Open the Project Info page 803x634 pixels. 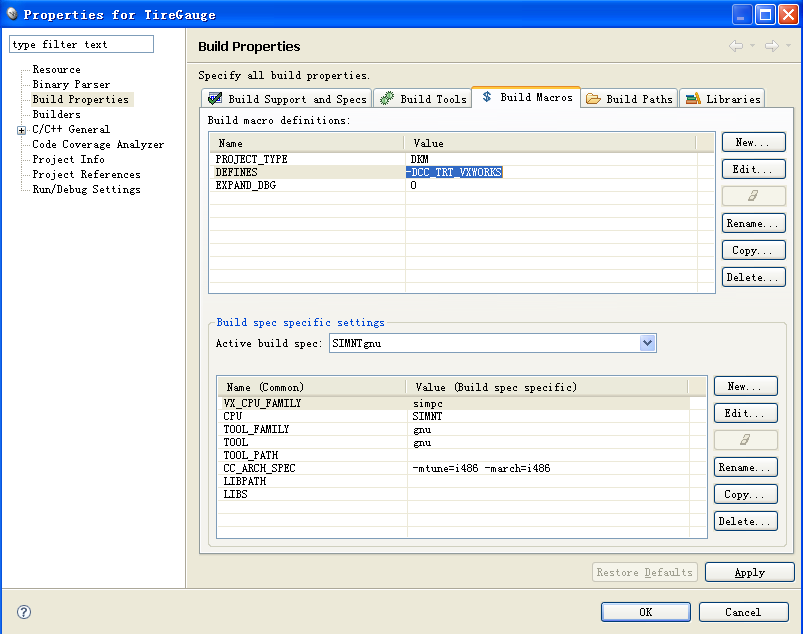[68, 159]
